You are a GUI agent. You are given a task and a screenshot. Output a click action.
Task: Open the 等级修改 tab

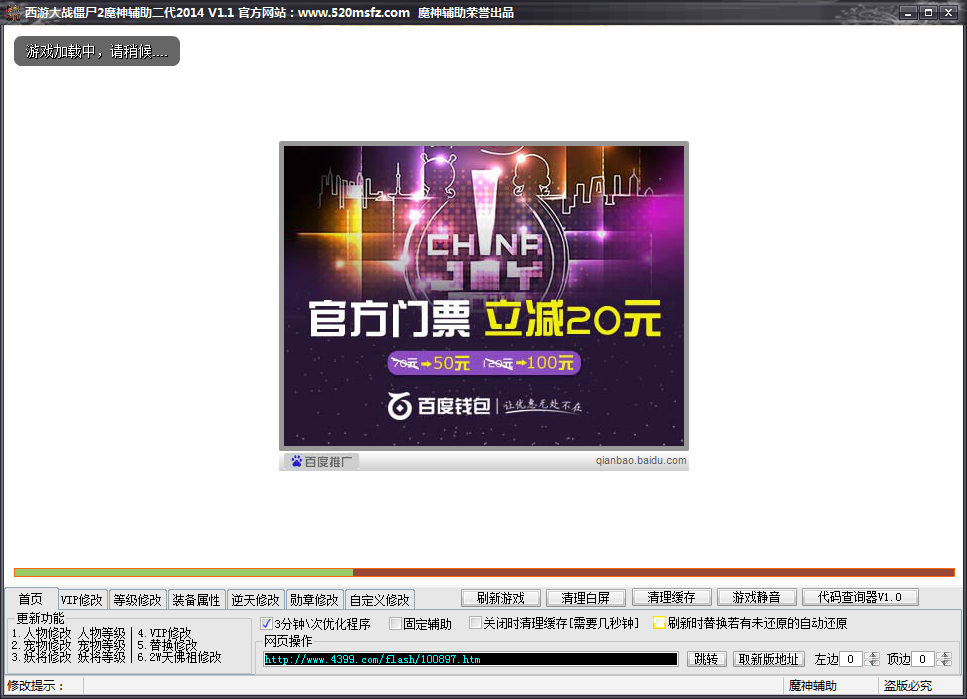(137, 600)
